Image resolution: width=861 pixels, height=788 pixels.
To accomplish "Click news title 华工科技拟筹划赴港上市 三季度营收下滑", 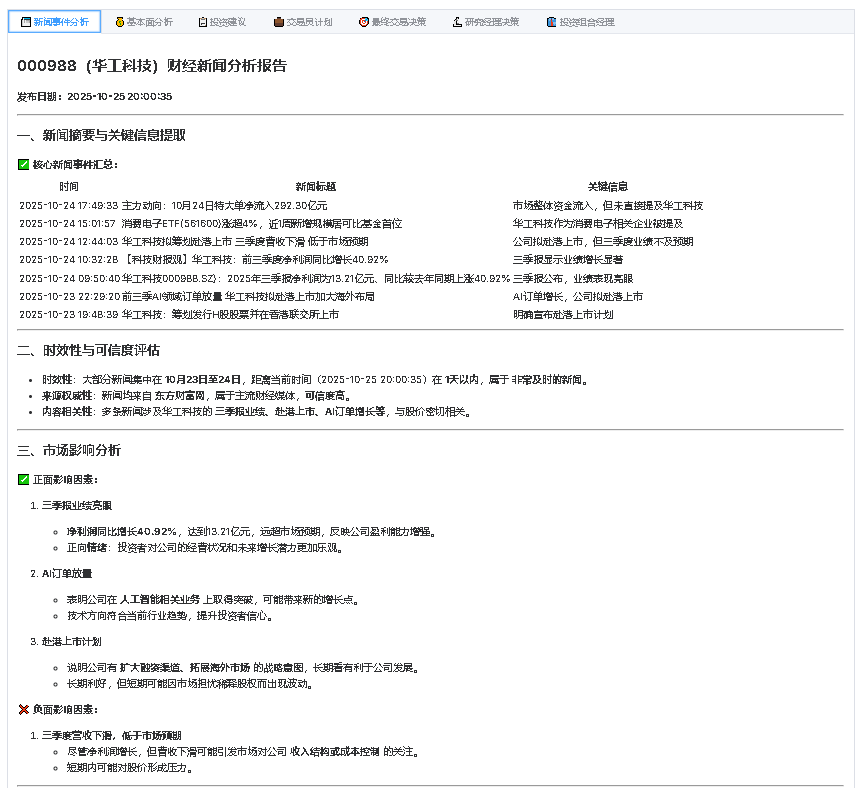I will [x=245, y=242].
